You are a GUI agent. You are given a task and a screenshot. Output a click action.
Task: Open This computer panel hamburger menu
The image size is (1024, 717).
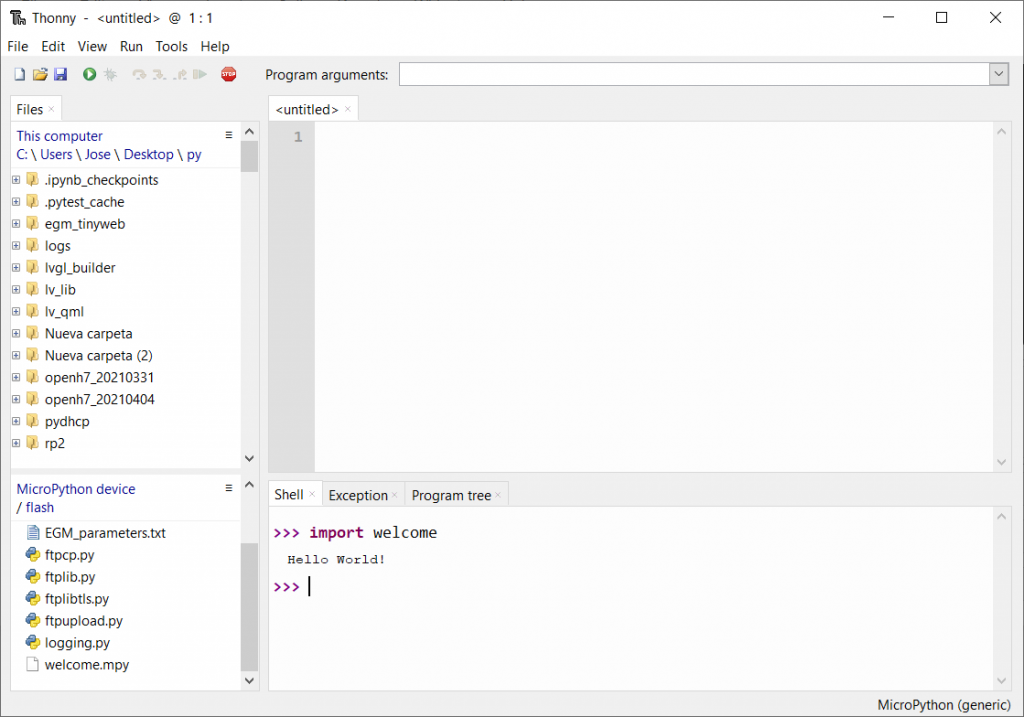click(228, 135)
